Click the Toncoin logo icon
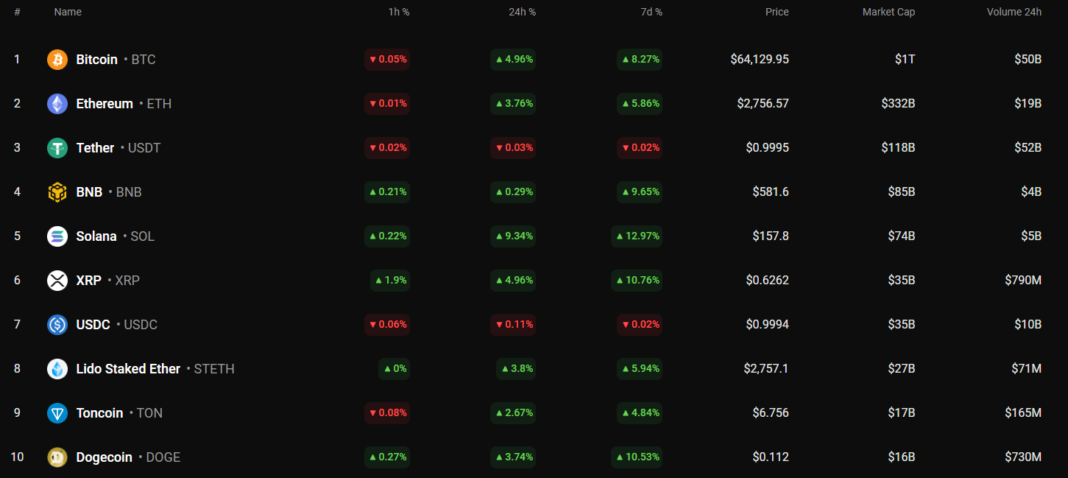The height and width of the screenshot is (478, 1068). pyautogui.click(x=57, y=413)
